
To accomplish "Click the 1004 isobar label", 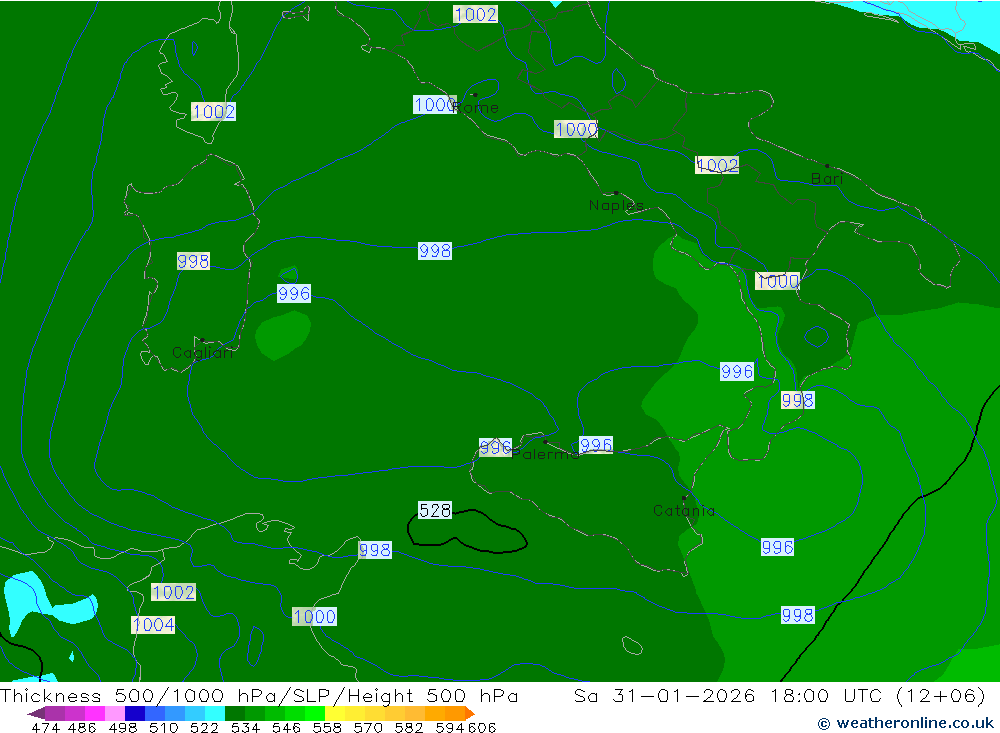I will 153,625.
